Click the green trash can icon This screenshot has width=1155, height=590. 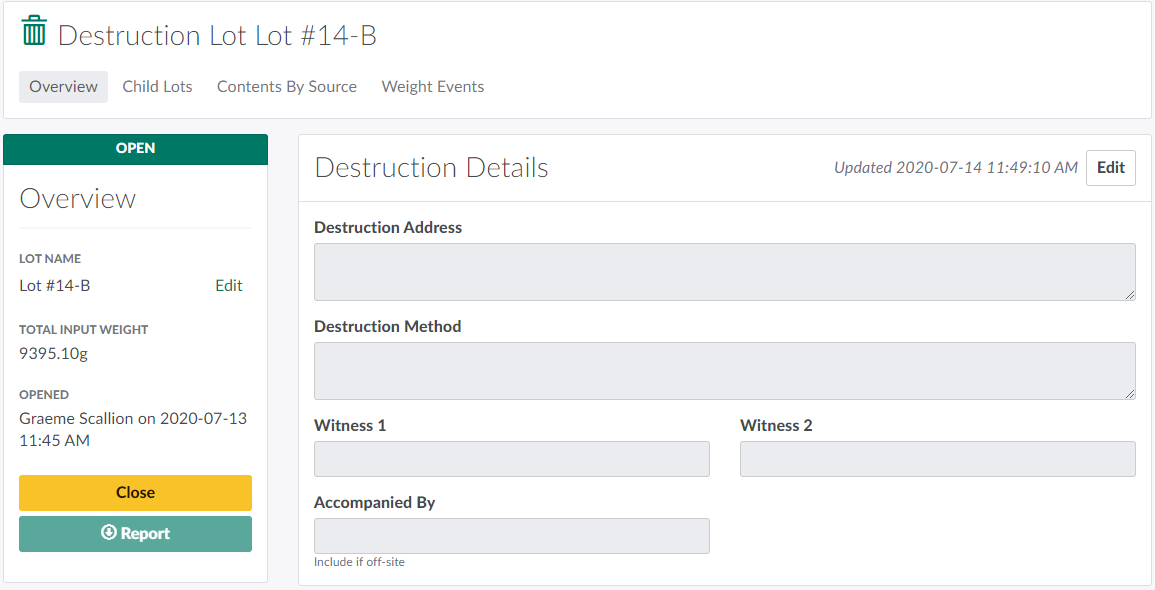pos(34,31)
